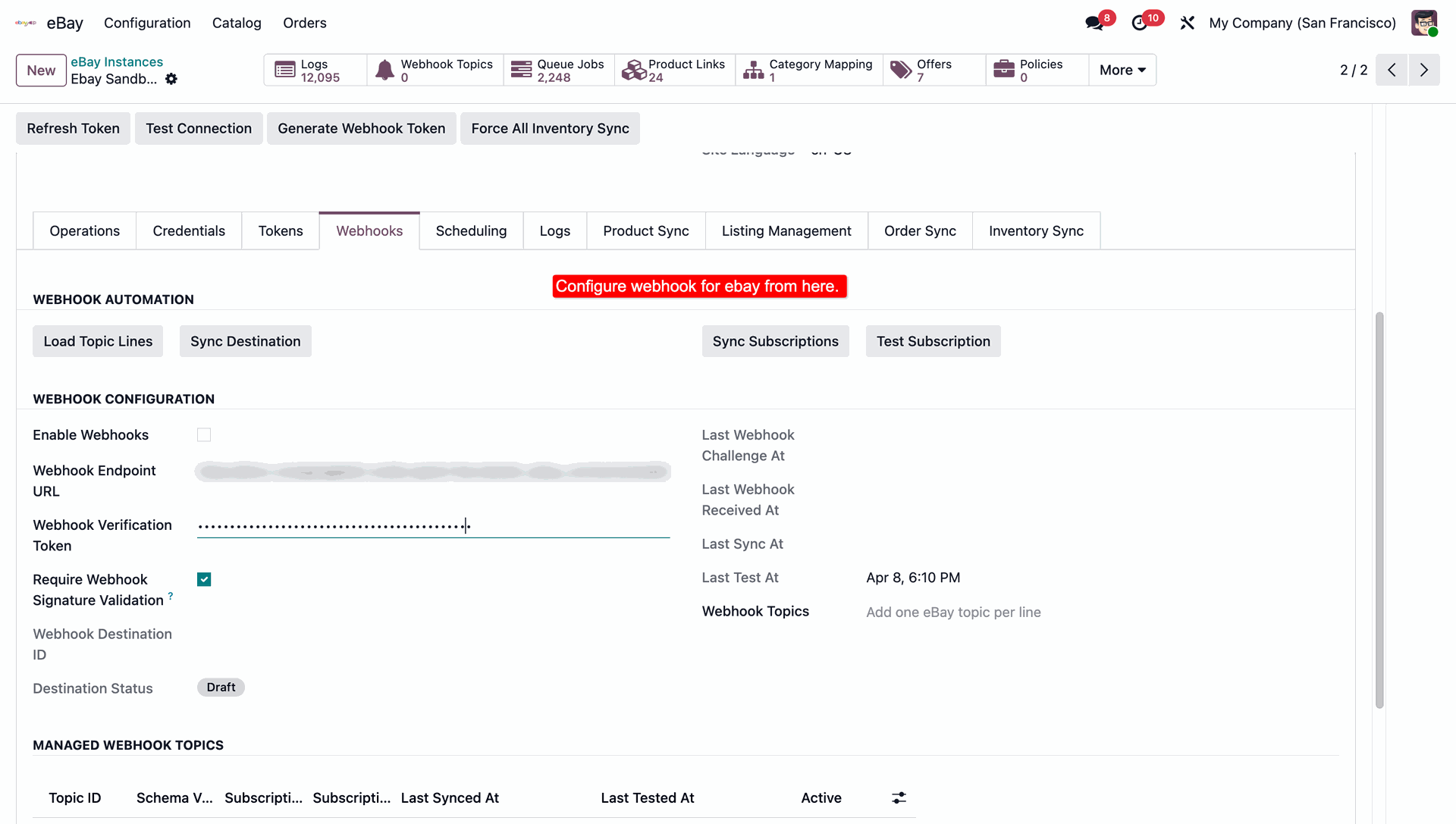Click Refresh Token
The width and height of the screenshot is (1456, 824).
tap(73, 128)
